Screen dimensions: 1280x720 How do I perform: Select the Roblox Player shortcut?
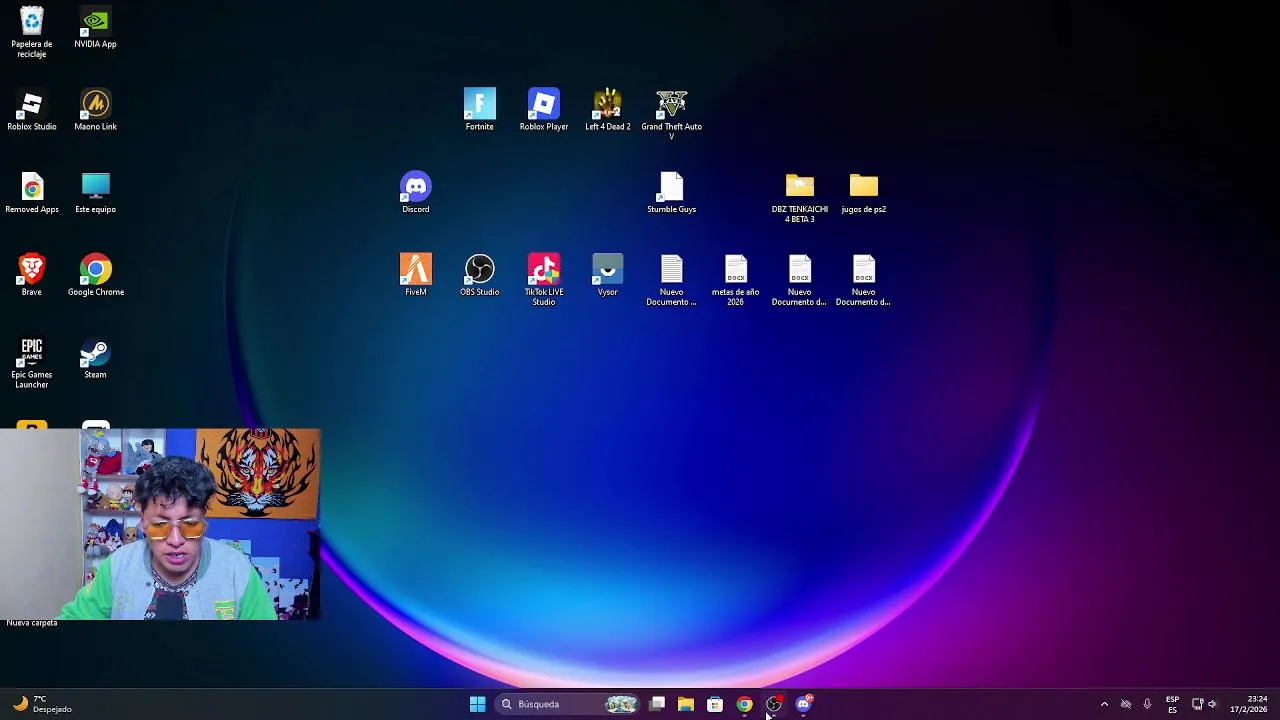pos(543,110)
